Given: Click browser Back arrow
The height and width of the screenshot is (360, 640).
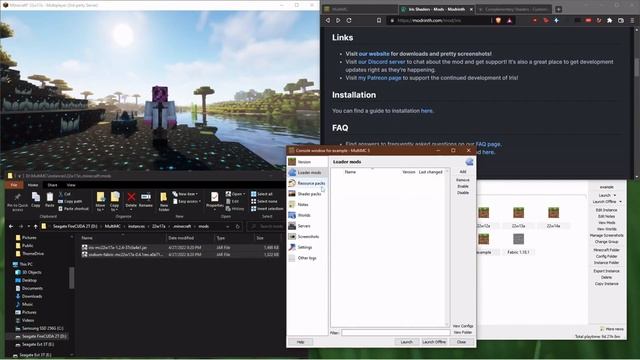Looking at the screenshot, I should [x=327, y=20].
